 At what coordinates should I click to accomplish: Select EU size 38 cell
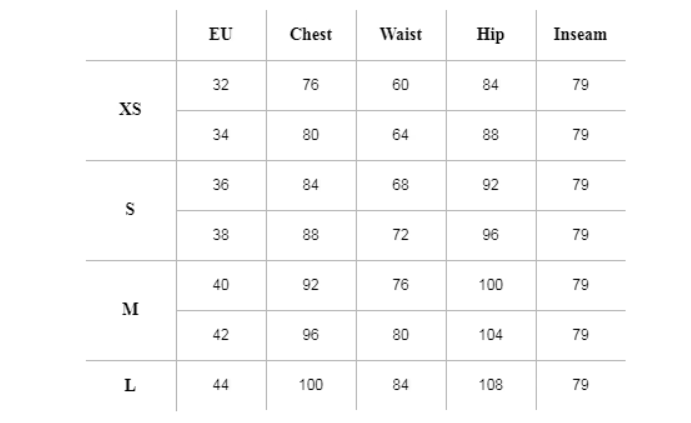[x=221, y=235]
